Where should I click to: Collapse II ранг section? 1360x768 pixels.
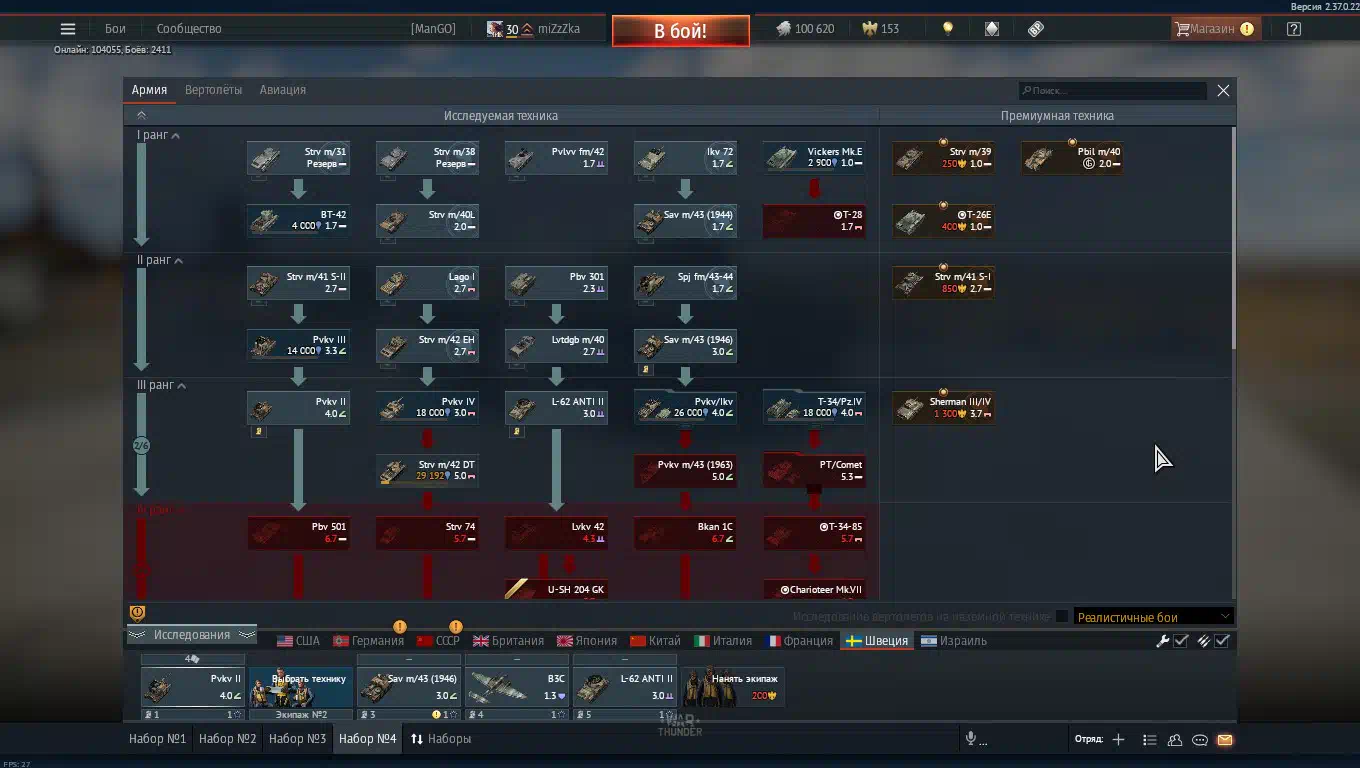(x=160, y=260)
